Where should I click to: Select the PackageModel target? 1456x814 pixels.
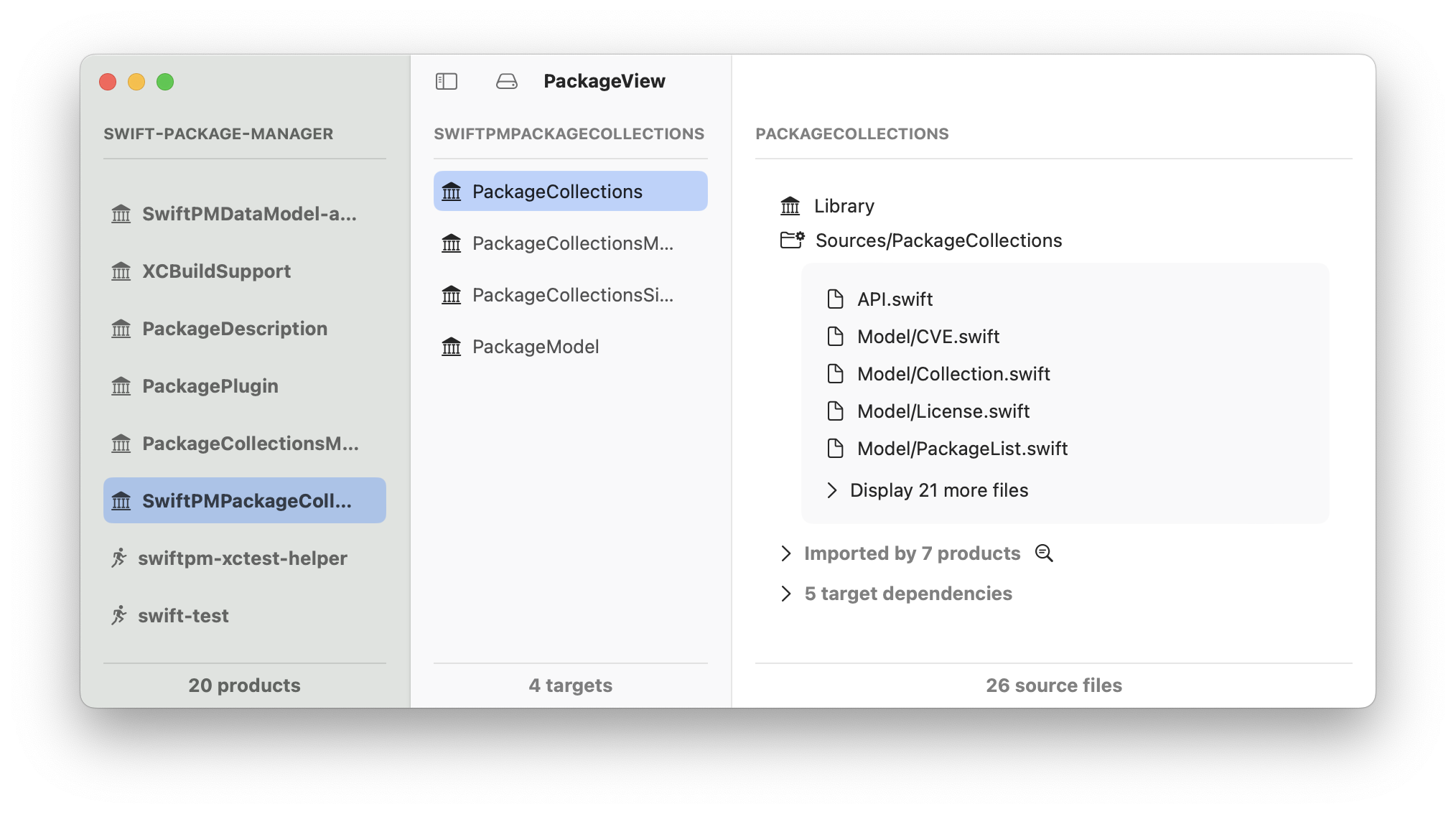[535, 347]
